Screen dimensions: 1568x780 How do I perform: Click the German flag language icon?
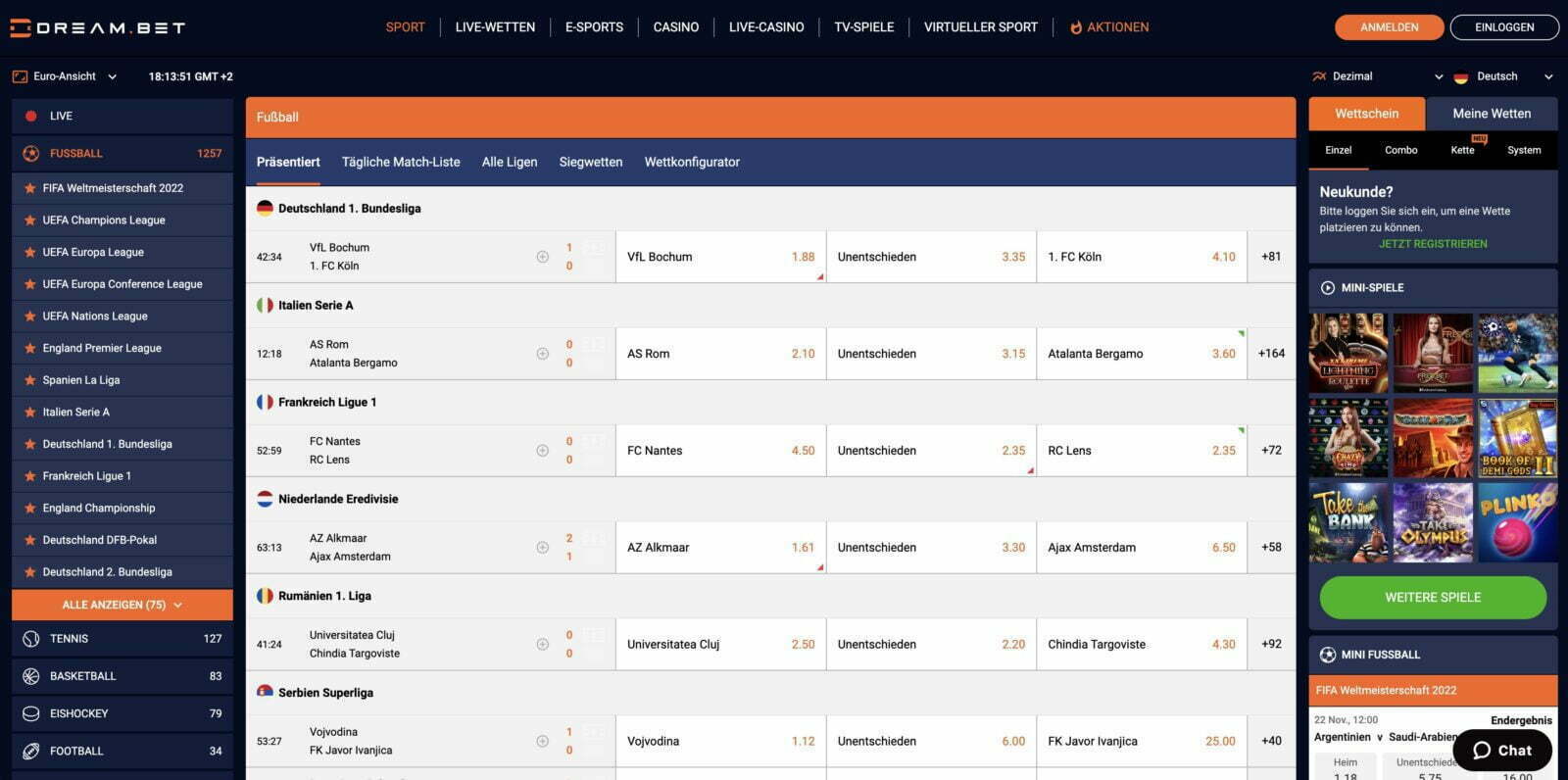(1461, 76)
